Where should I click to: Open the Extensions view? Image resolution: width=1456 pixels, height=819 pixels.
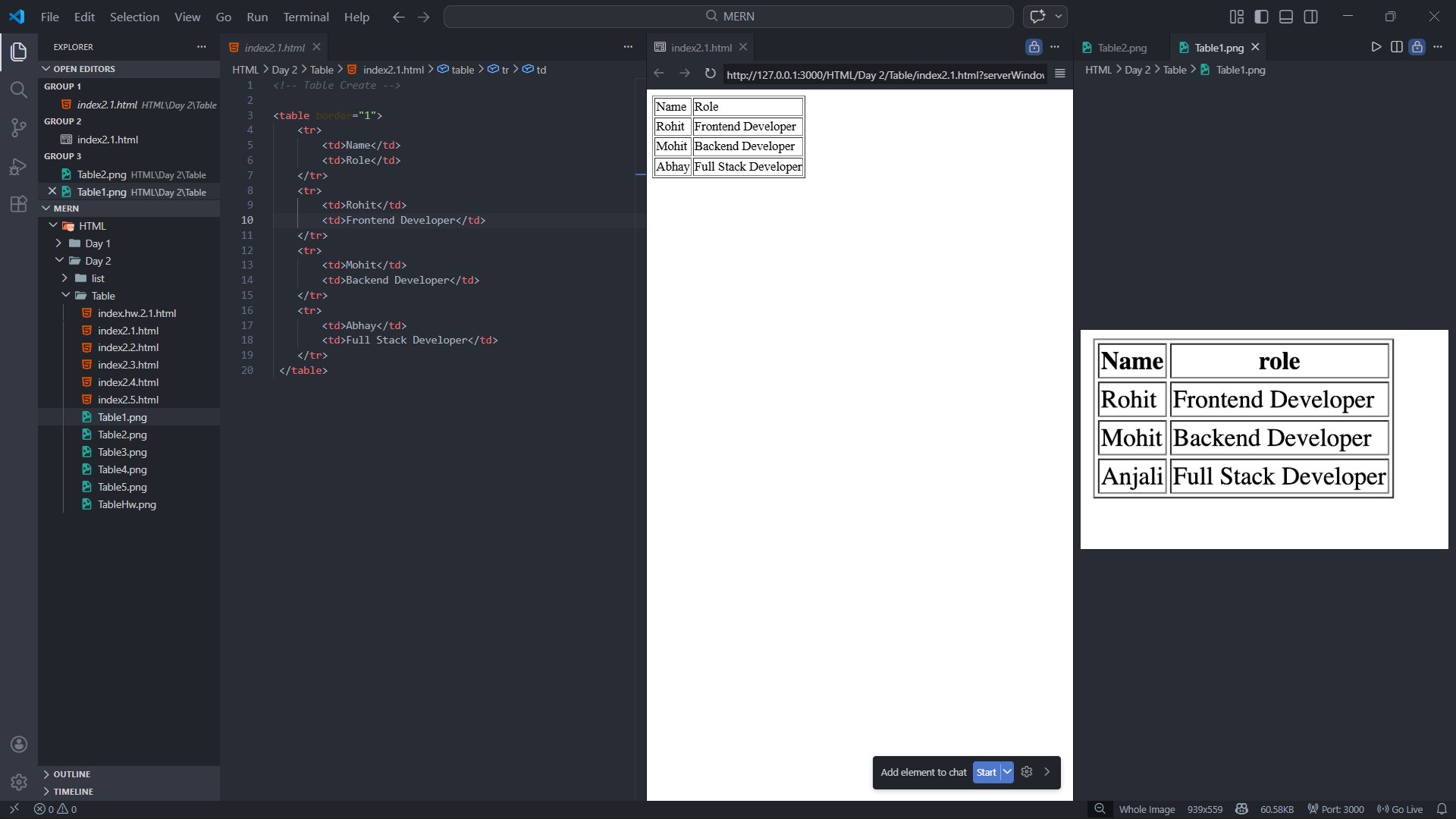click(x=19, y=204)
